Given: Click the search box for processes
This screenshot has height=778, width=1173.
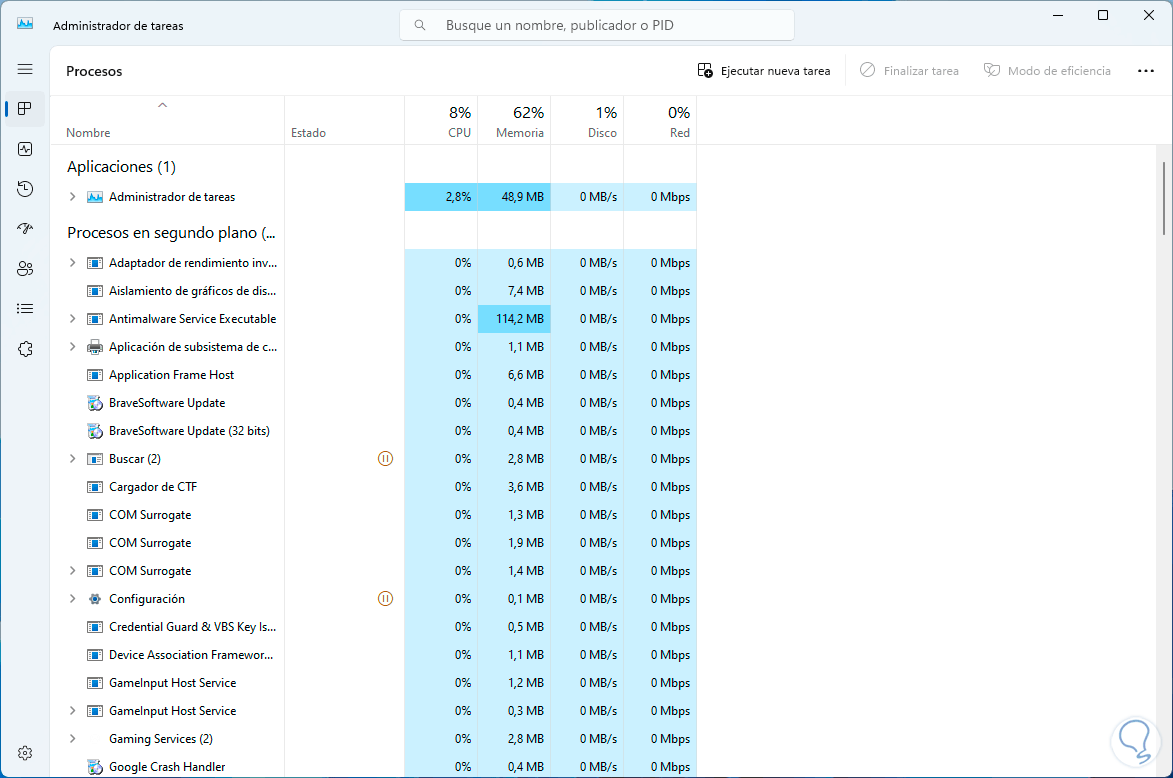Looking at the screenshot, I should 597,25.
